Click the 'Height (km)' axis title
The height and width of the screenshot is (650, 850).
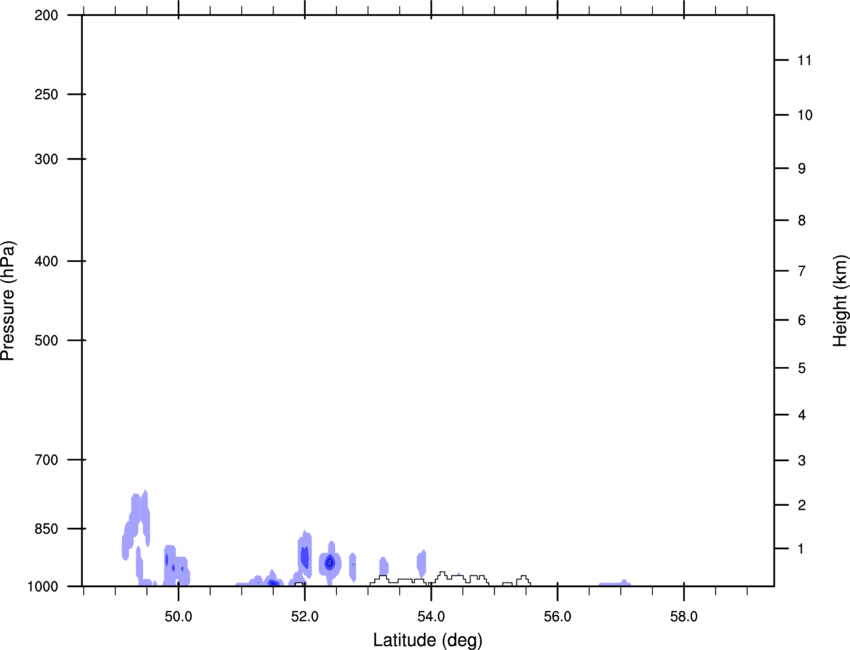tap(840, 301)
